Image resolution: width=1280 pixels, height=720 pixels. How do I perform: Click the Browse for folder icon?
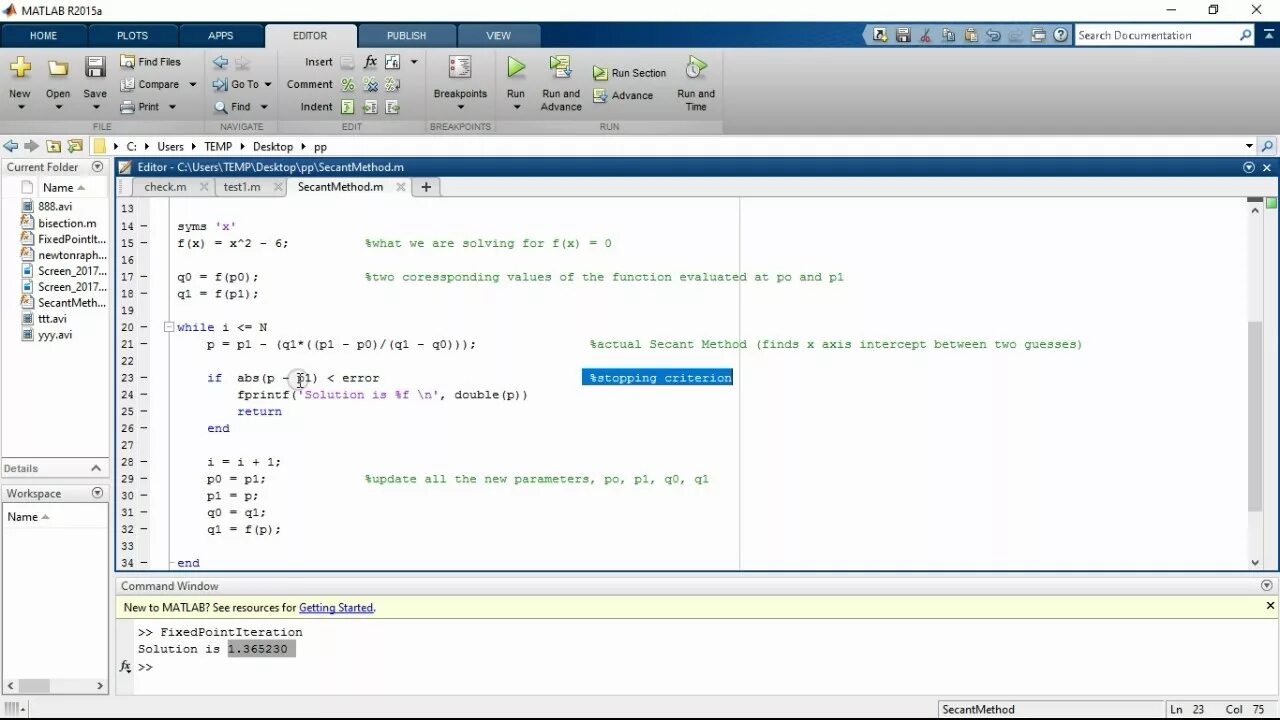click(75, 146)
